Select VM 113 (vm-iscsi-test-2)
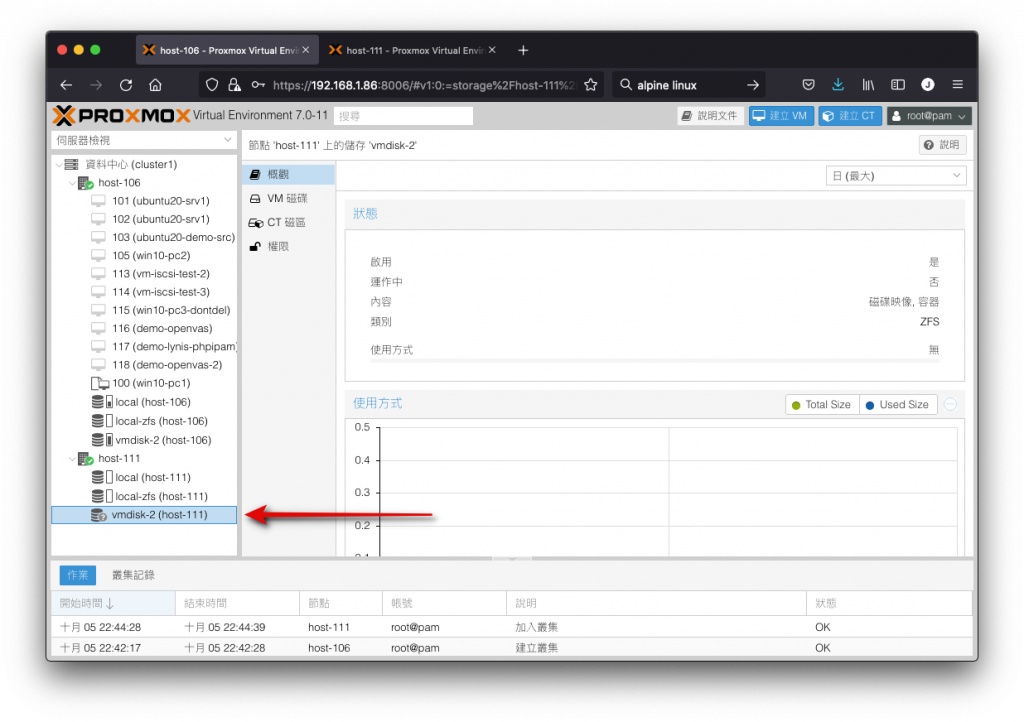The height and width of the screenshot is (722, 1024). coord(161,274)
